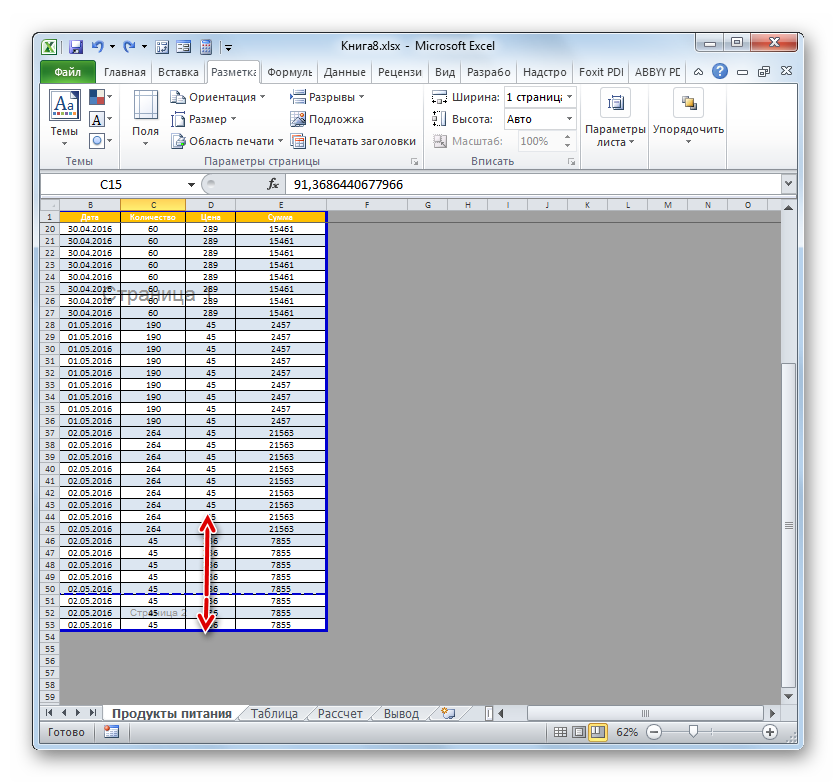
Task: Click the insert new sheet tab icon
Action: click(448, 714)
